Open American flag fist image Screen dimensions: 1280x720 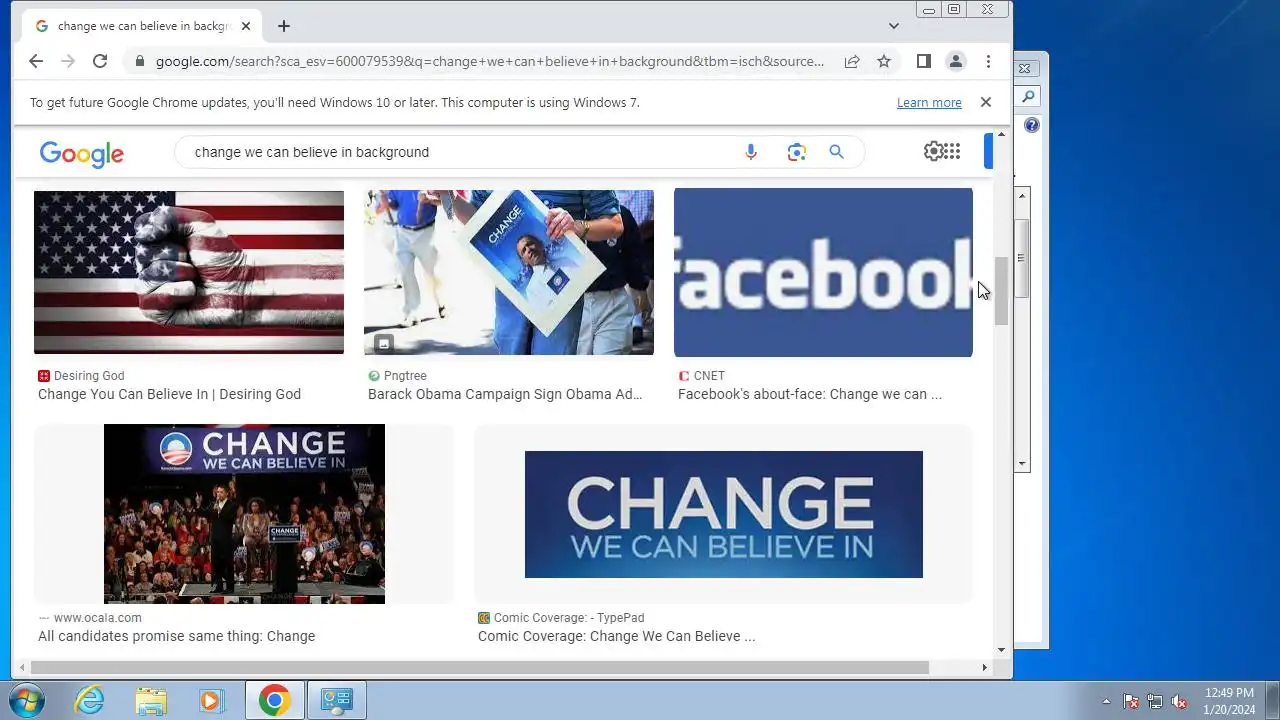(x=189, y=272)
